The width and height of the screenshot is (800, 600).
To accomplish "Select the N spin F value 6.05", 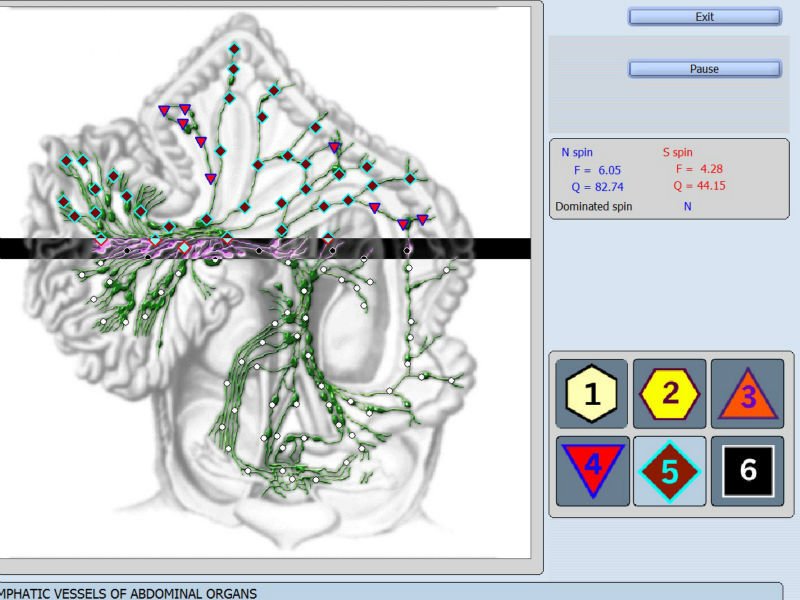I will pos(597,170).
